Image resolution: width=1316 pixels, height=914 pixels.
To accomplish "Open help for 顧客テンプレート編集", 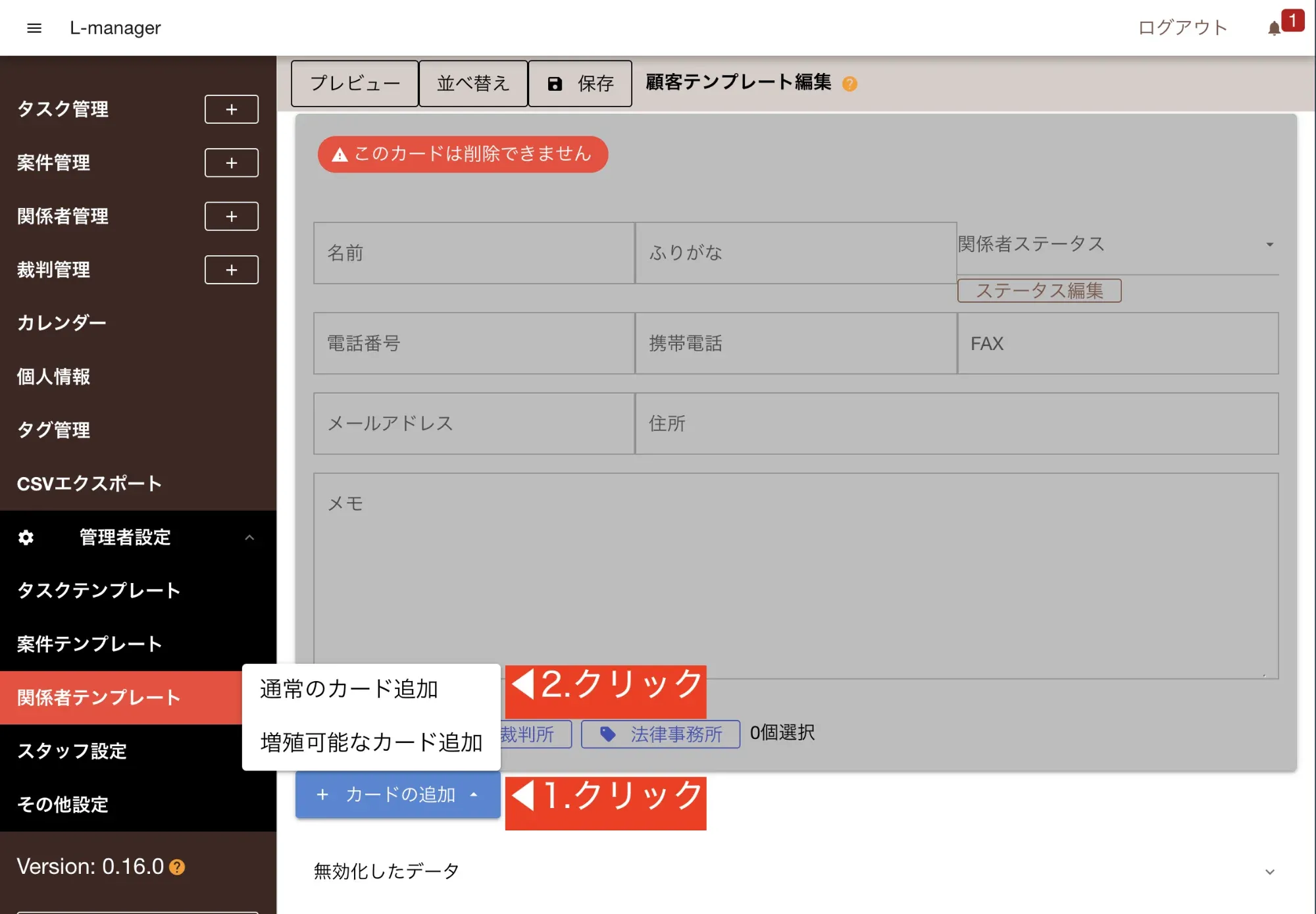I will 849,84.
